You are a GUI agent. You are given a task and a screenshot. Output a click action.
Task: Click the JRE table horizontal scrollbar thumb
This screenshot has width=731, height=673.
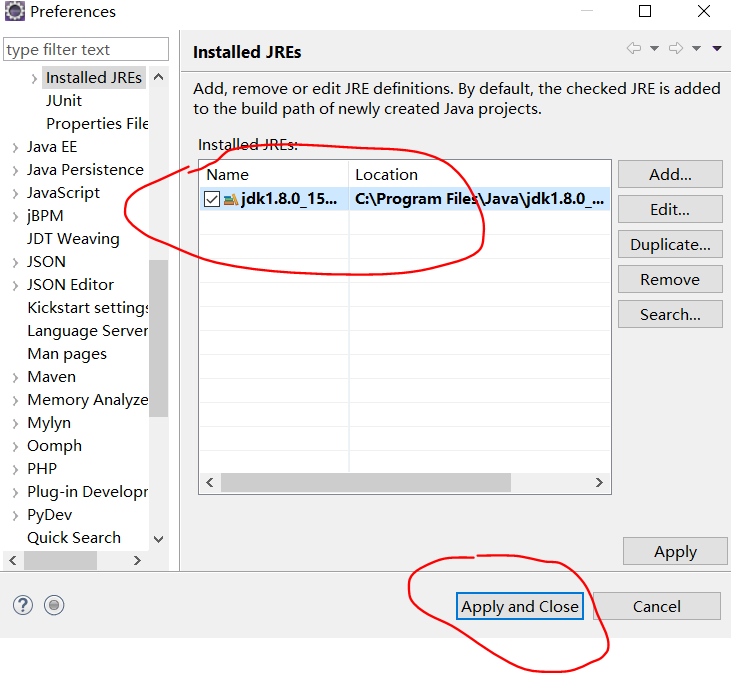point(366,483)
